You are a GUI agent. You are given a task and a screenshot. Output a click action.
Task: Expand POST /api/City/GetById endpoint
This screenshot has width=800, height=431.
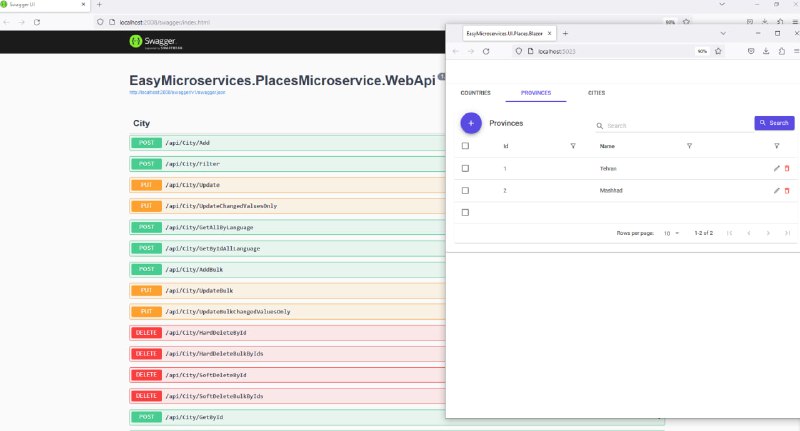[x=287, y=417]
